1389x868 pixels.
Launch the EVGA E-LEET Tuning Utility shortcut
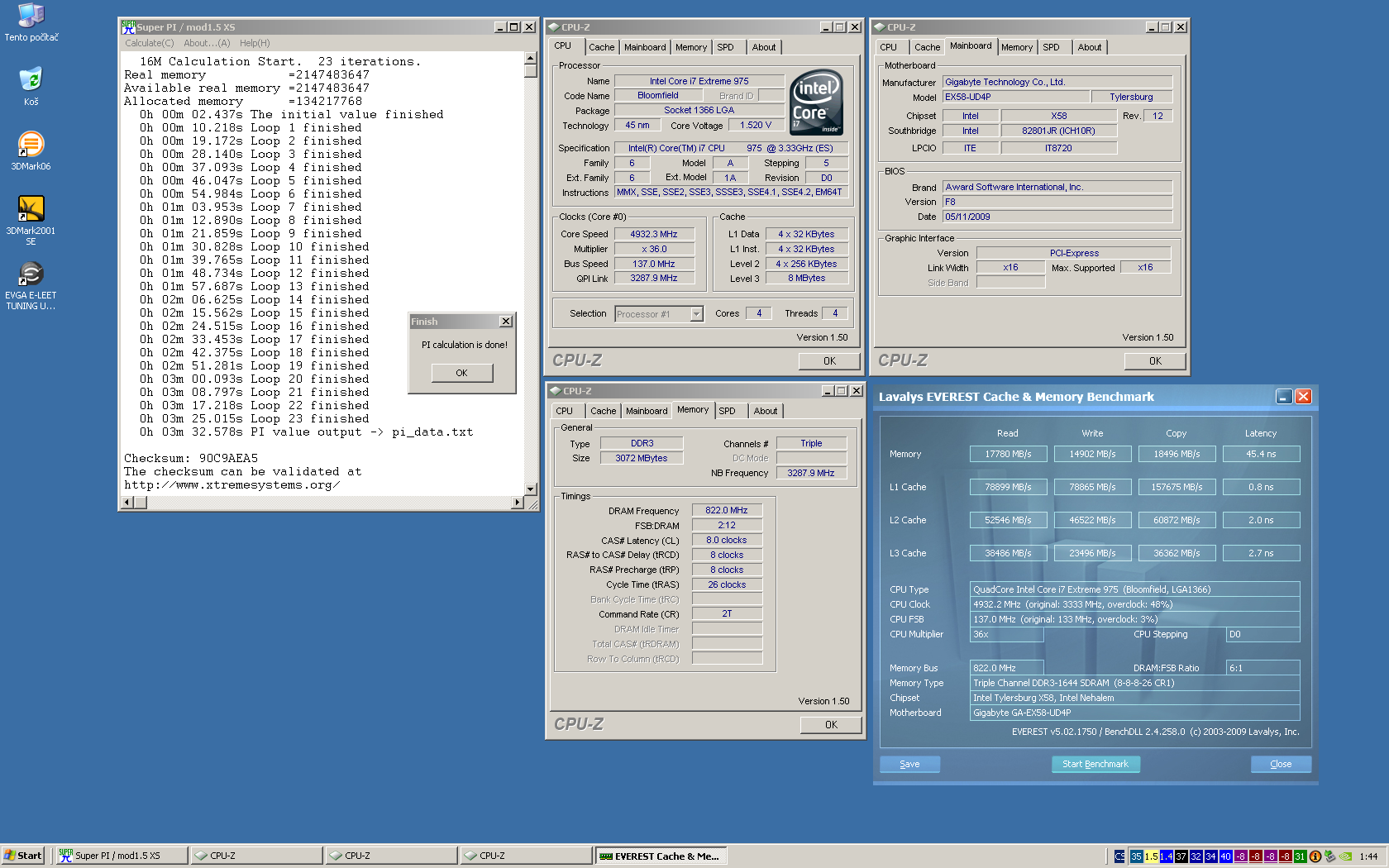[x=31, y=286]
